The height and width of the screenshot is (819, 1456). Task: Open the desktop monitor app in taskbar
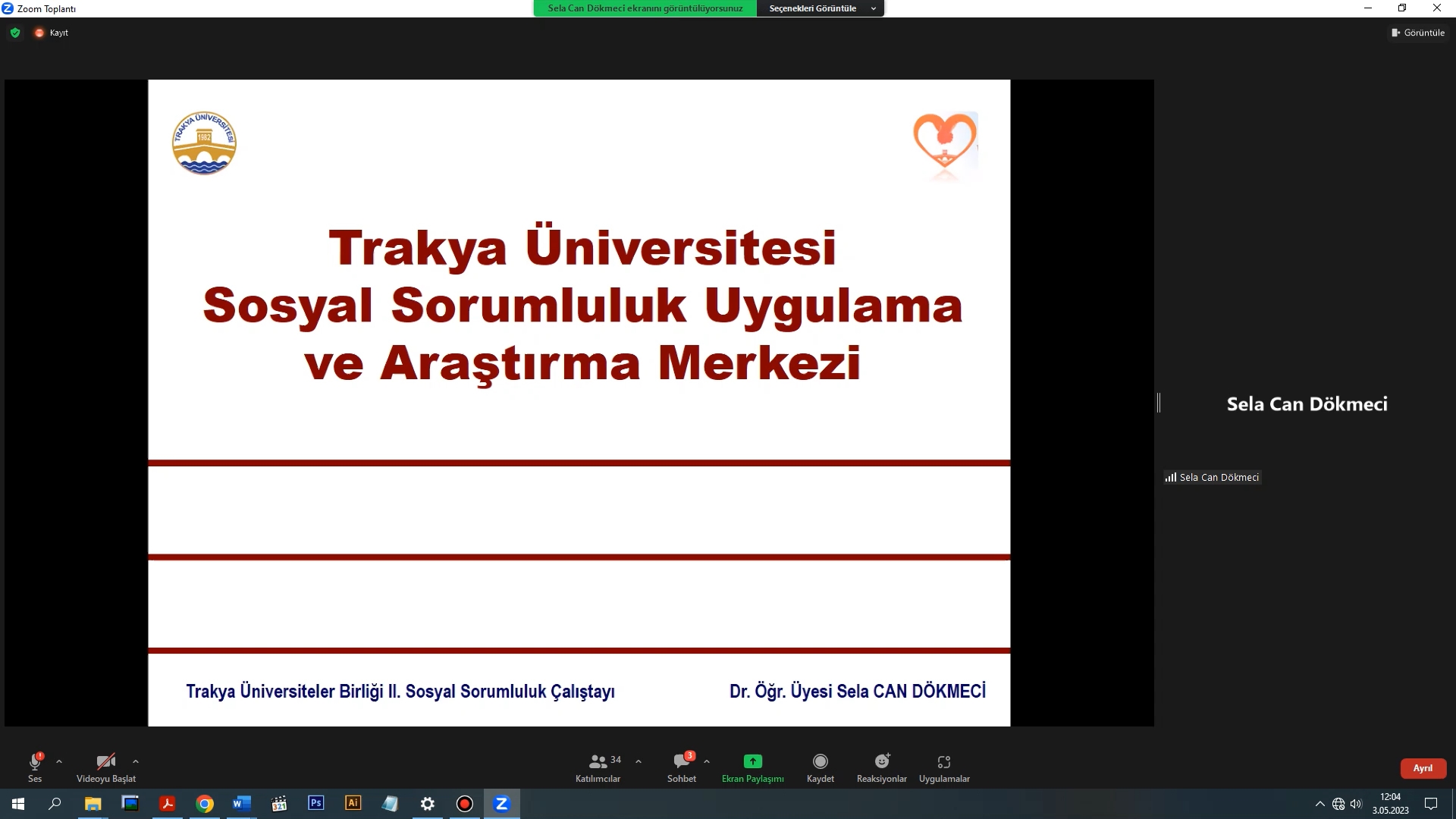[x=130, y=804]
